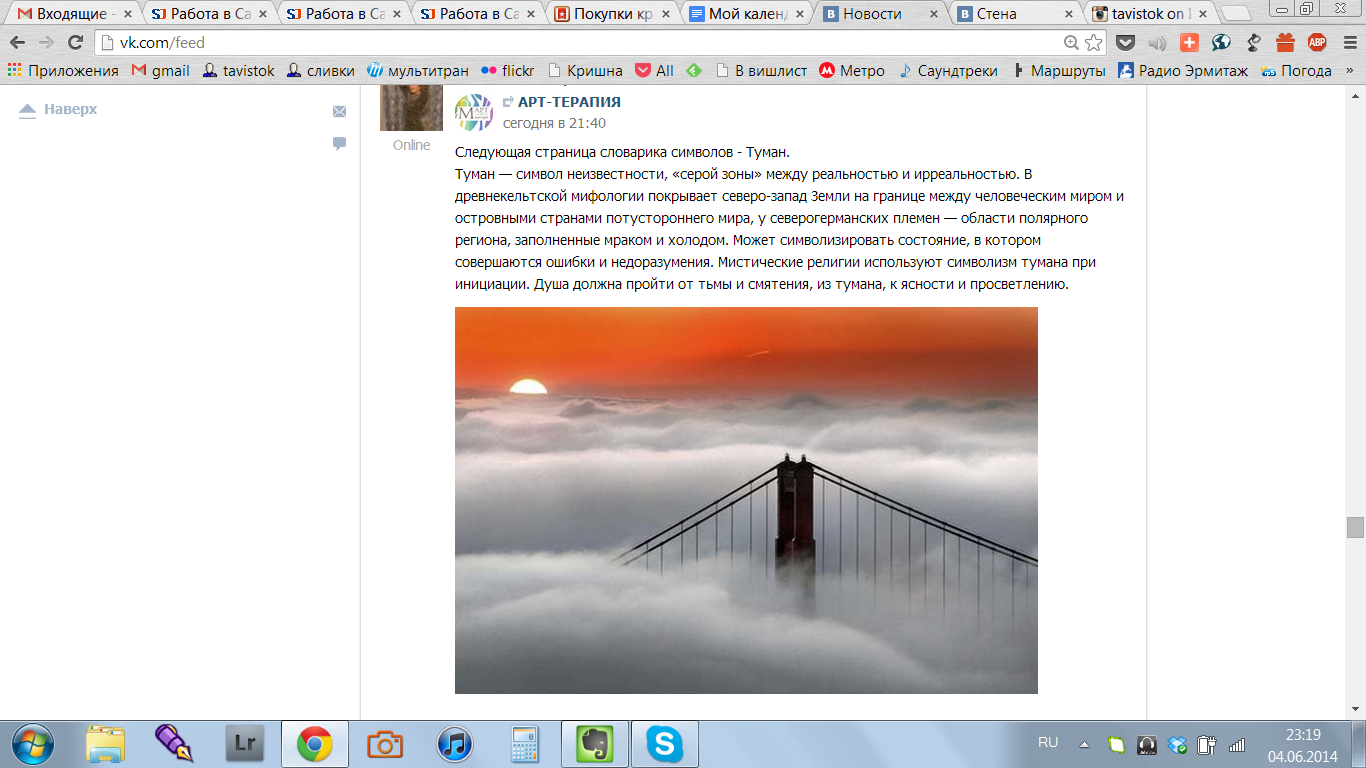Screen dimensions: 1366x768
Task: Launch Evernote from the taskbar
Action: point(594,744)
